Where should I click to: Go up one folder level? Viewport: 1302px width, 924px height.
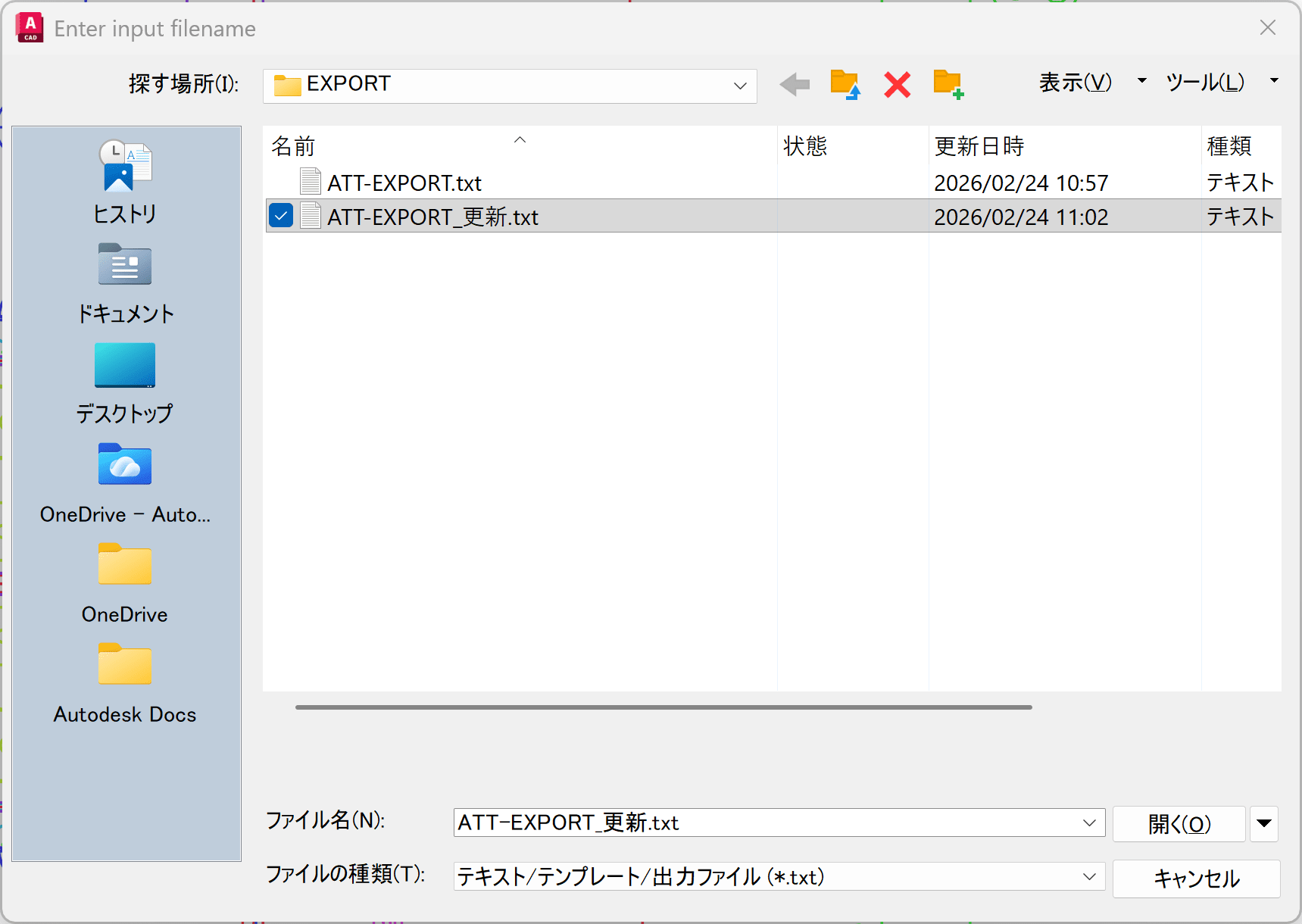pyautogui.click(x=845, y=84)
